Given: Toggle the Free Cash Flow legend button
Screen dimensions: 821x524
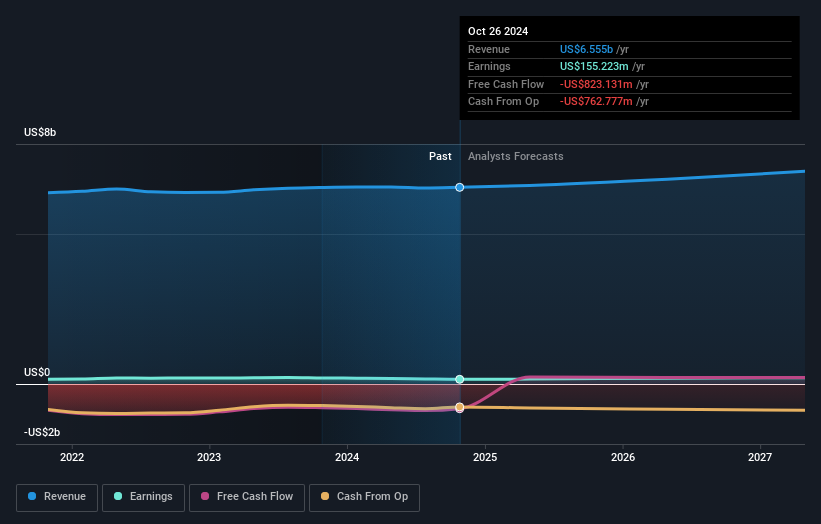Looking at the screenshot, I should coord(247,497).
